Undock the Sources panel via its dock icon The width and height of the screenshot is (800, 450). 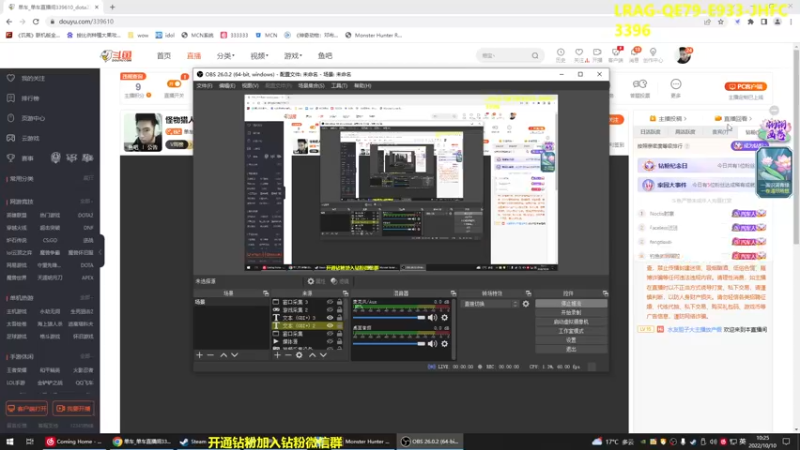coord(345,293)
